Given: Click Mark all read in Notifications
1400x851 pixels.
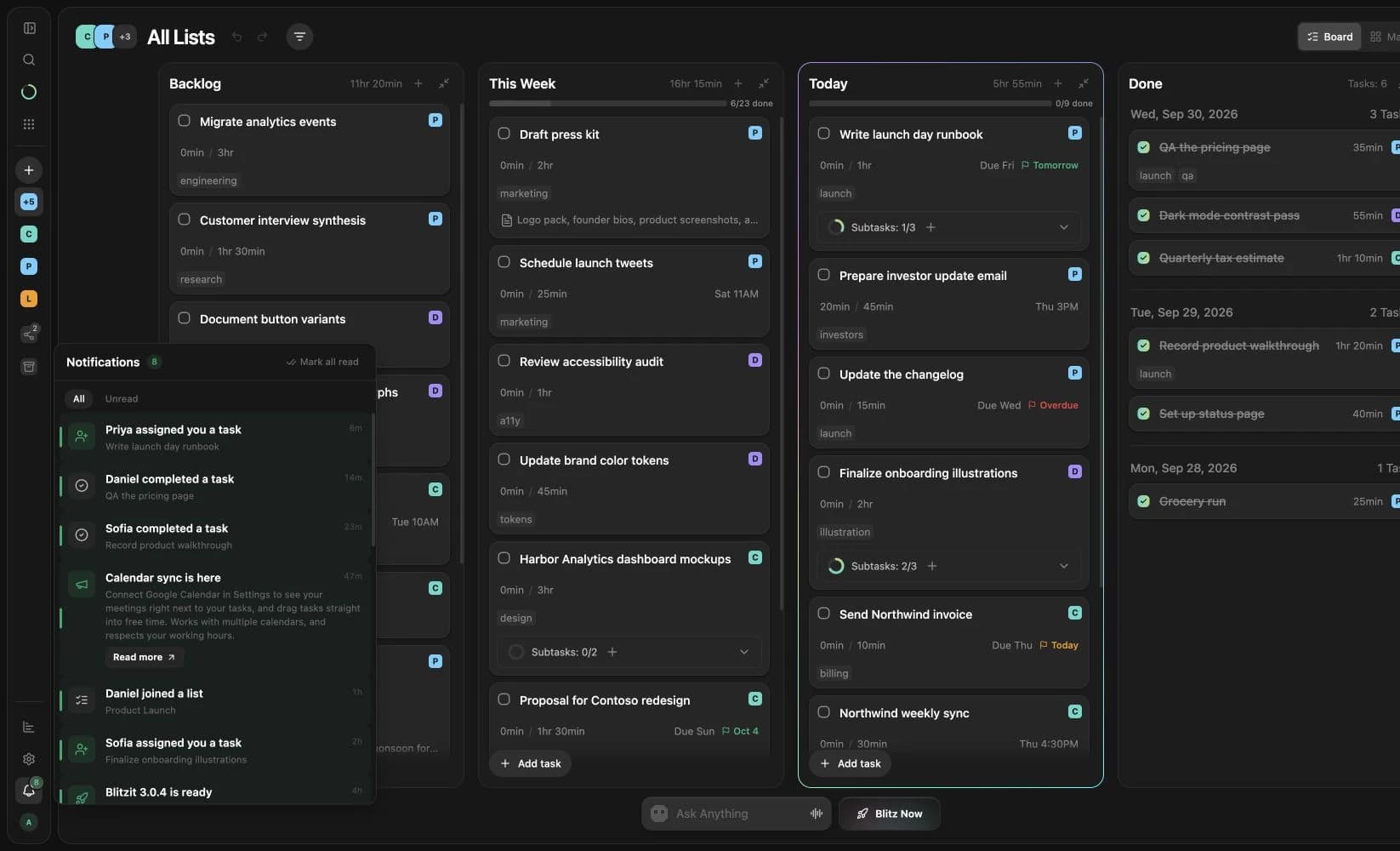Looking at the screenshot, I should click(x=322, y=362).
